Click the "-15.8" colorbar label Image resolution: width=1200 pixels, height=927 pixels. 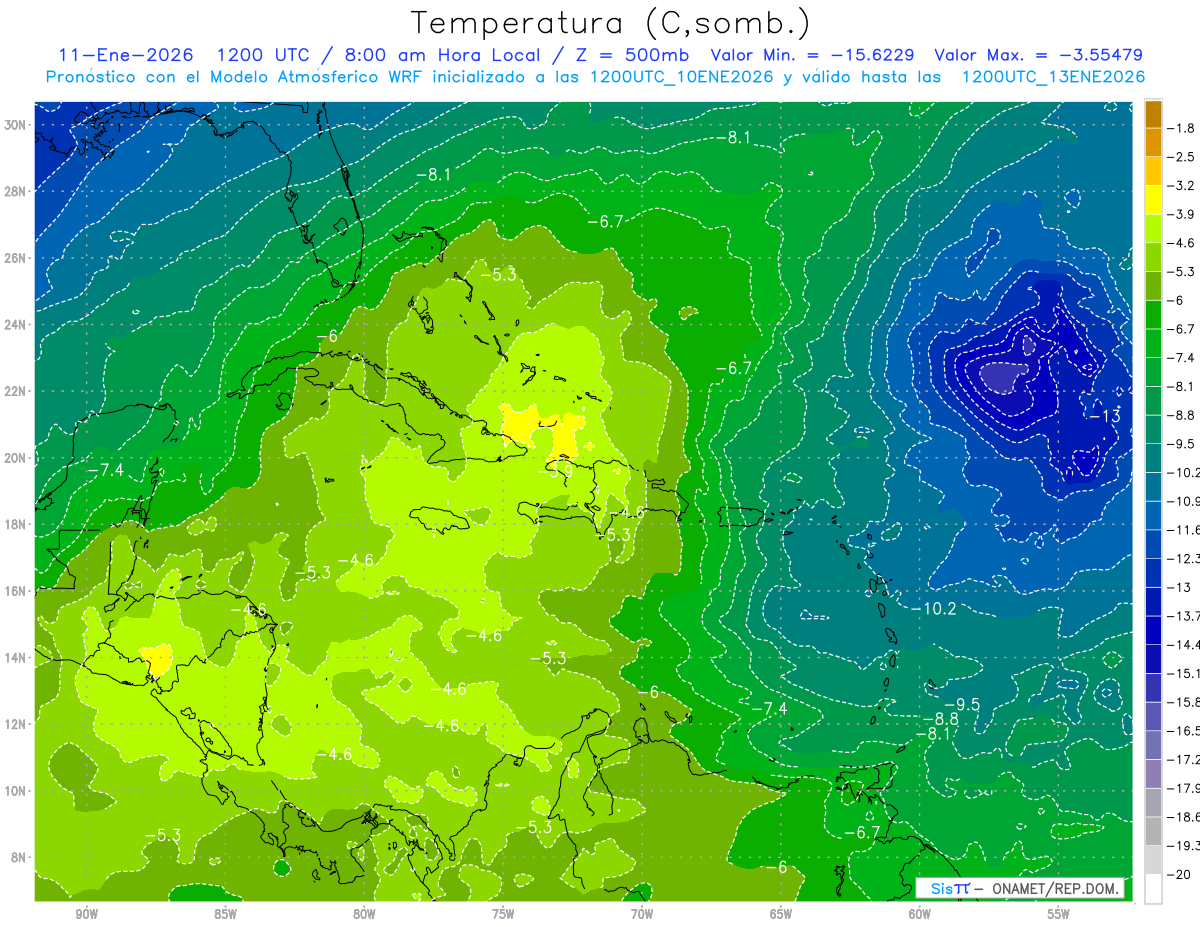pyautogui.click(x=1185, y=702)
